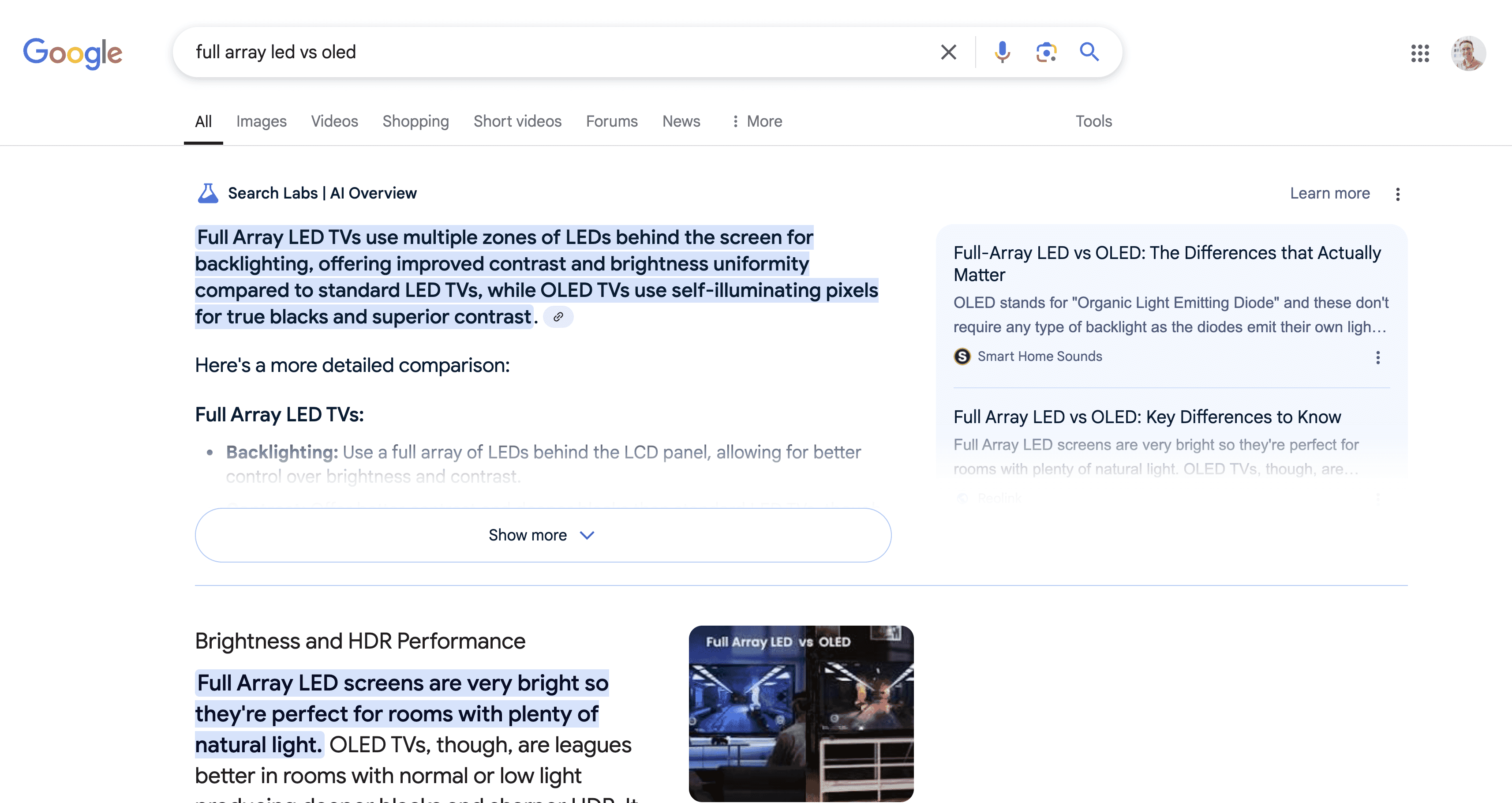The height and width of the screenshot is (803, 1512).
Task: Expand the AI Overview with Show more
Action: coord(543,535)
